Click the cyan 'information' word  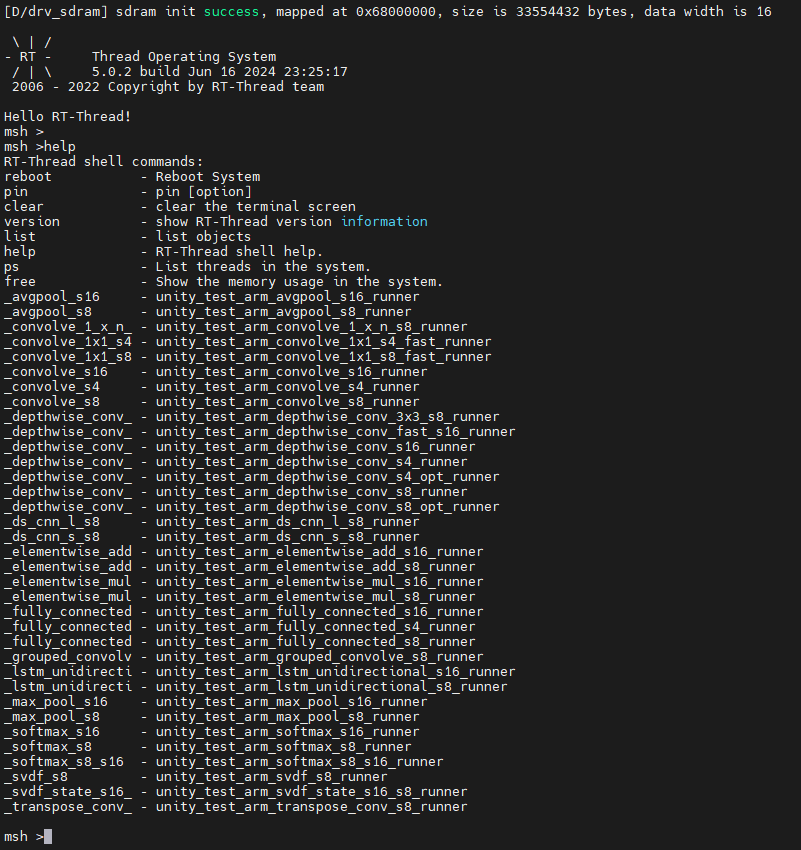[384, 222]
